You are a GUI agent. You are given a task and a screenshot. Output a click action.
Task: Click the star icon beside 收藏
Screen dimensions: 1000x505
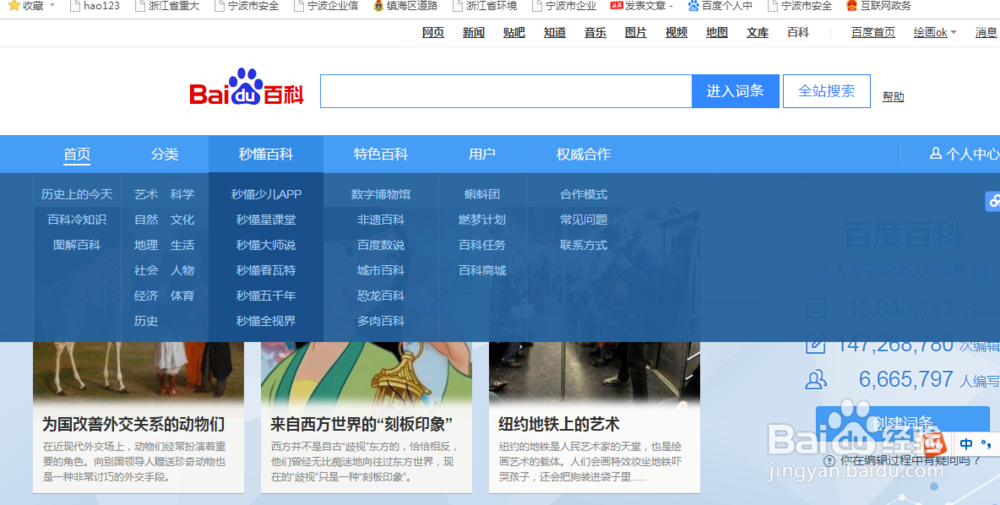click(x=13, y=6)
